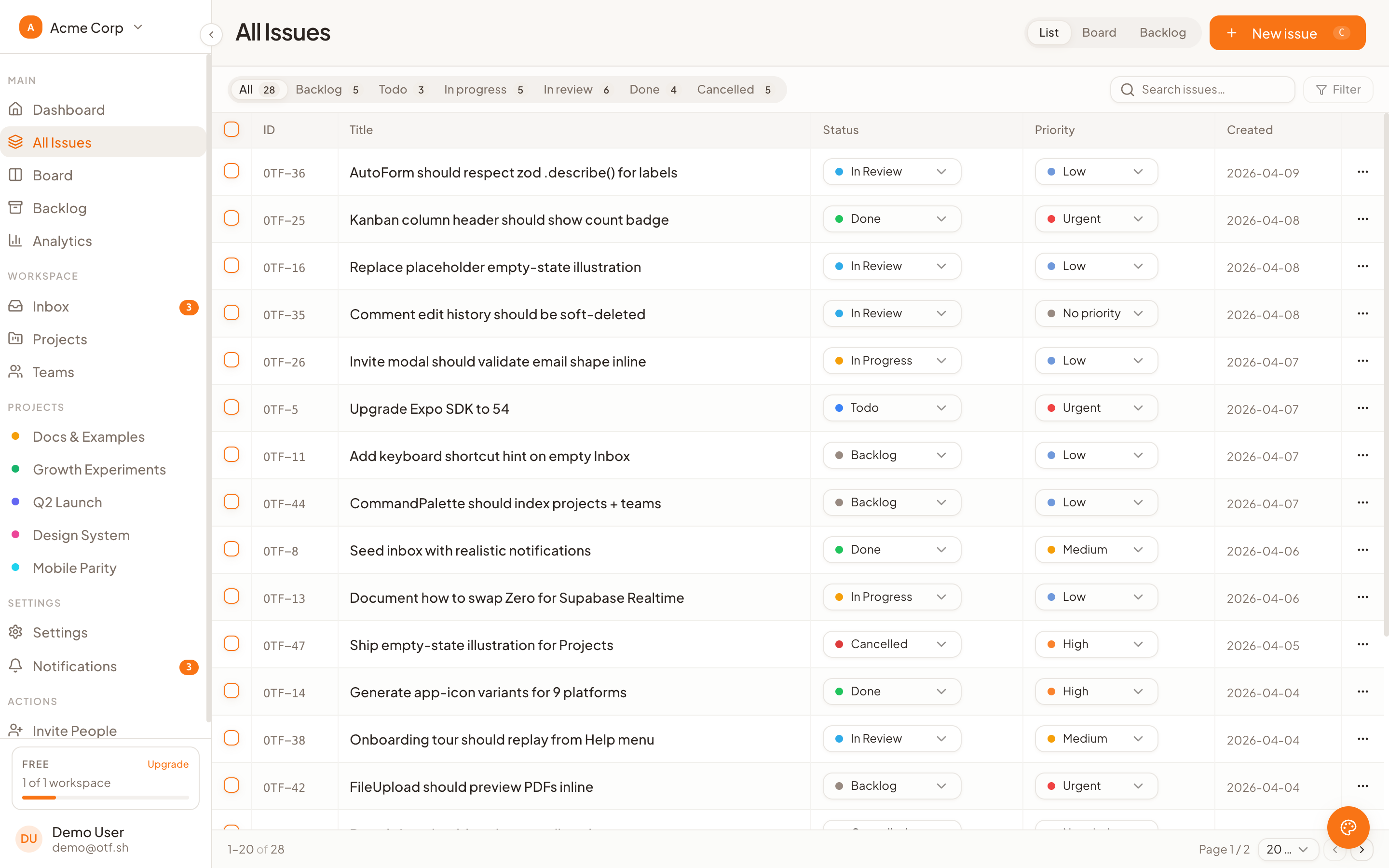
Task: Open Cancelled status dropdown for OTF-47
Action: [x=891, y=644]
